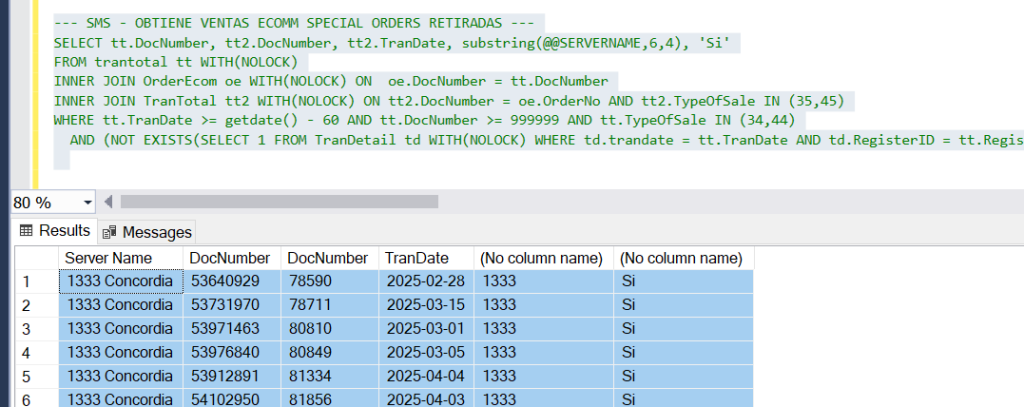Image resolution: width=1024 pixels, height=407 pixels.
Task: Select the second DocNumber column header
Action: pyautogui.click(x=330, y=258)
